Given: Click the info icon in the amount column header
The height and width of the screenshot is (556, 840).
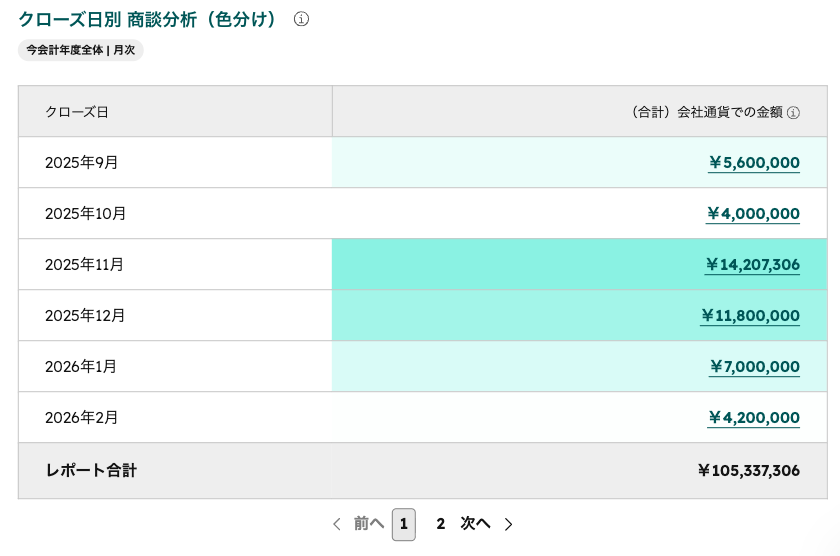Looking at the screenshot, I should coord(793,112).
